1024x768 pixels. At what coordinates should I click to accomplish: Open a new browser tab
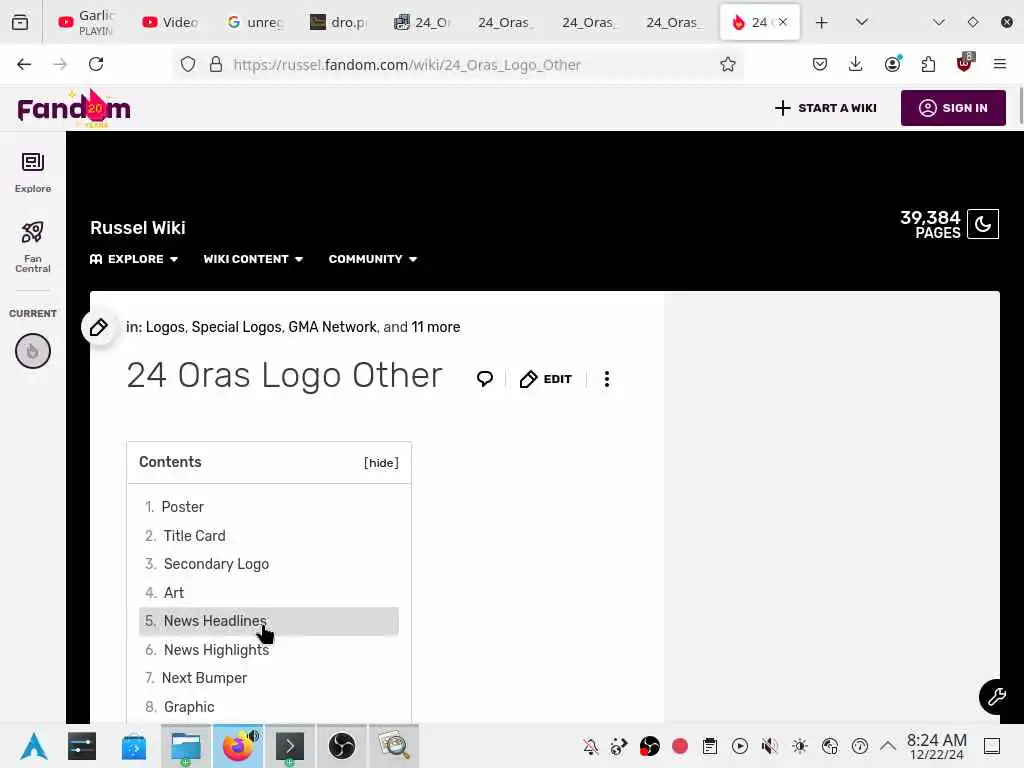tap(822, 22)
